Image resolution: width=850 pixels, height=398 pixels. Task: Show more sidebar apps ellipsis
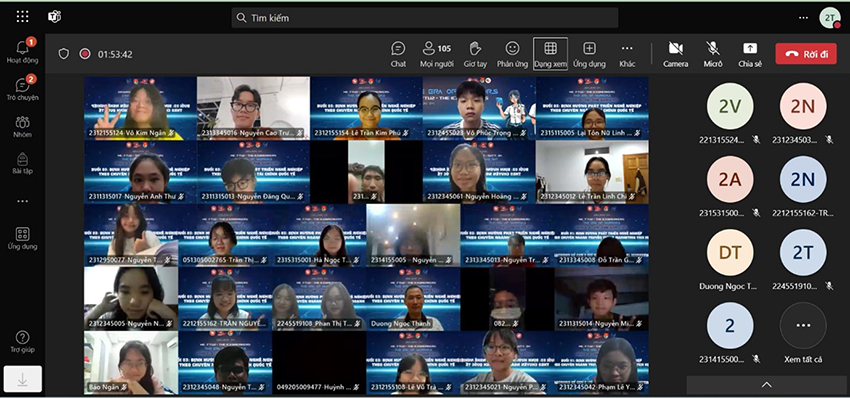[x=22, y=201]
